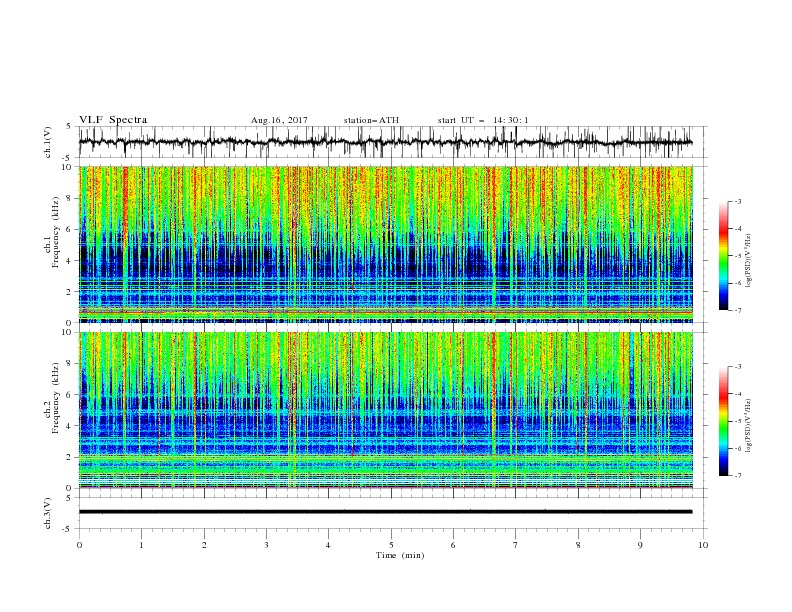Click inside the ch.2 spectrogram panel
Screen dimensions: 792x612
click(x=386, y=410)
